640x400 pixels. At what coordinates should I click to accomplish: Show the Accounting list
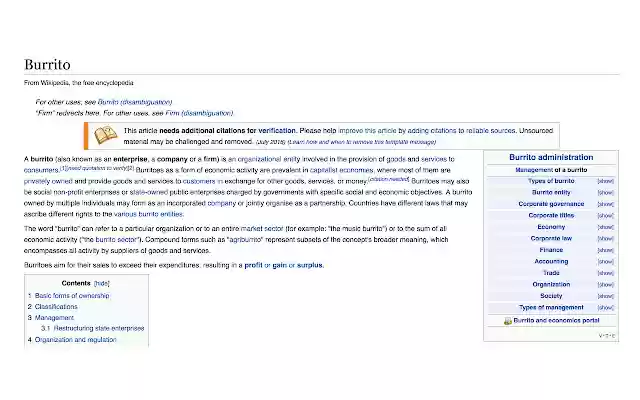(605, 261)
